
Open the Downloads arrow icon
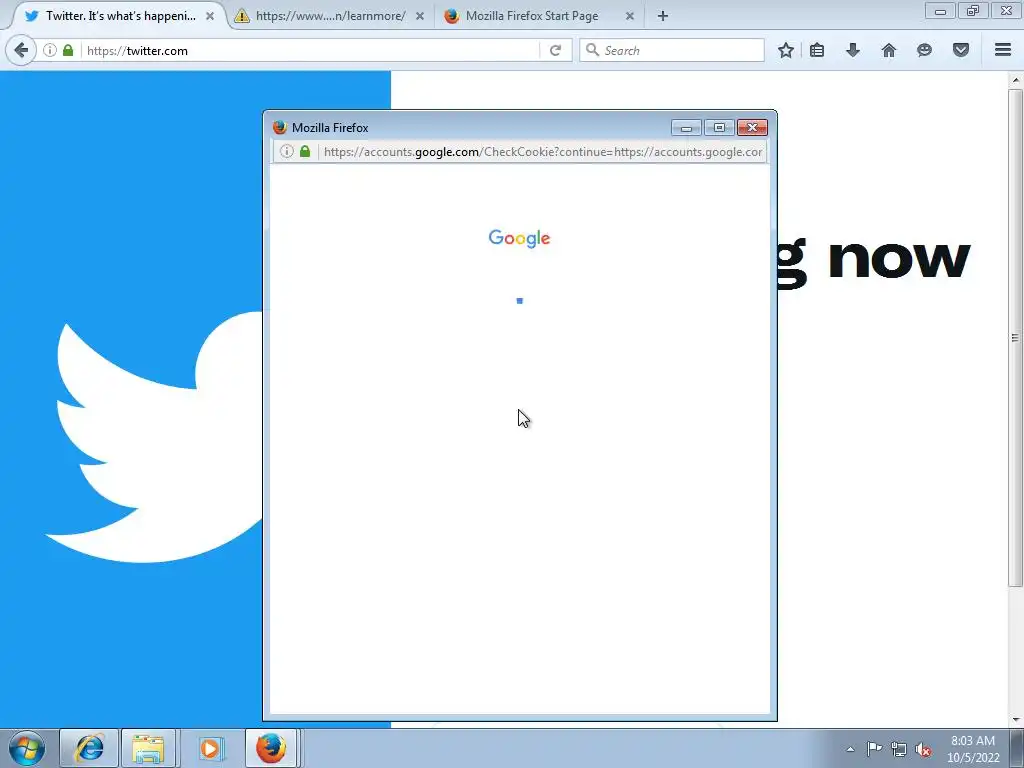(x=853, y=50)
